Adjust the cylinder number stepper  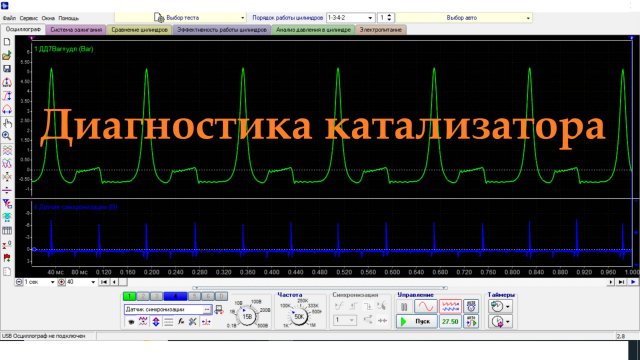coord(389,18)
